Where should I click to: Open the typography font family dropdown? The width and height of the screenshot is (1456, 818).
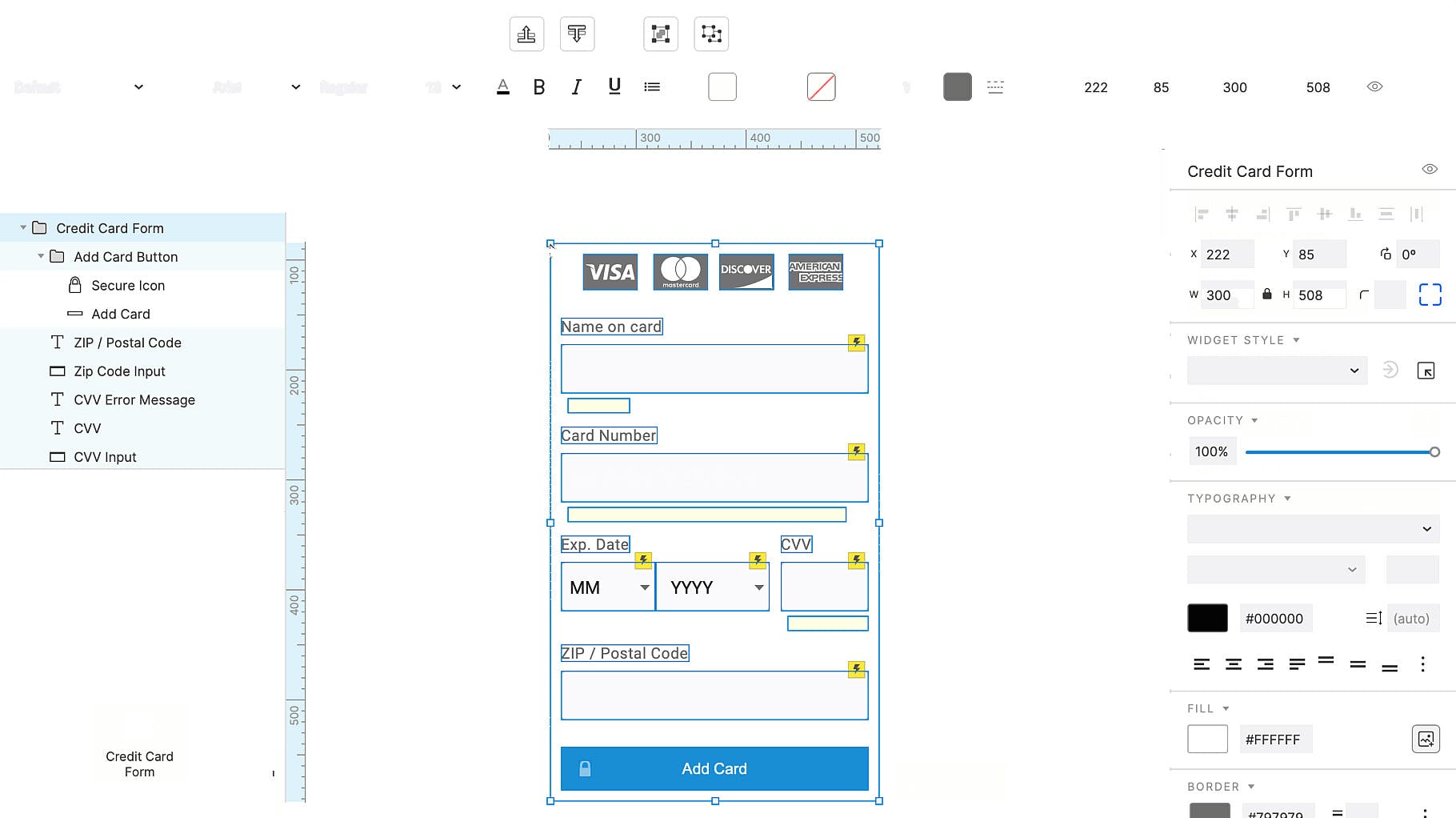pyautogui.click(x=1314, y=529)
